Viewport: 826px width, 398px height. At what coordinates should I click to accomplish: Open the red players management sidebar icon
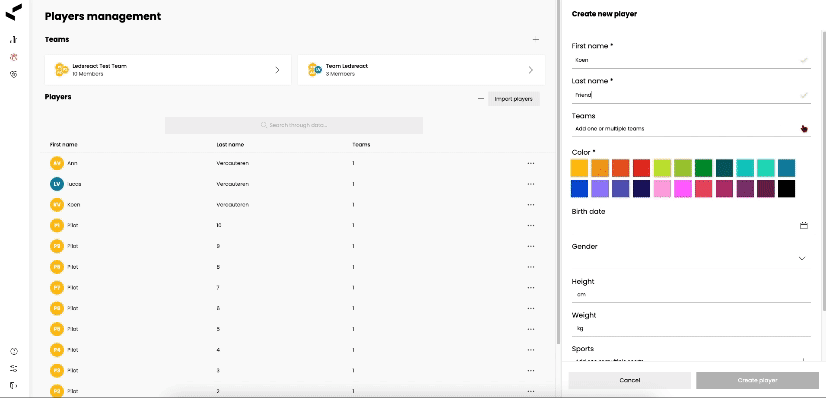point(14,57)
